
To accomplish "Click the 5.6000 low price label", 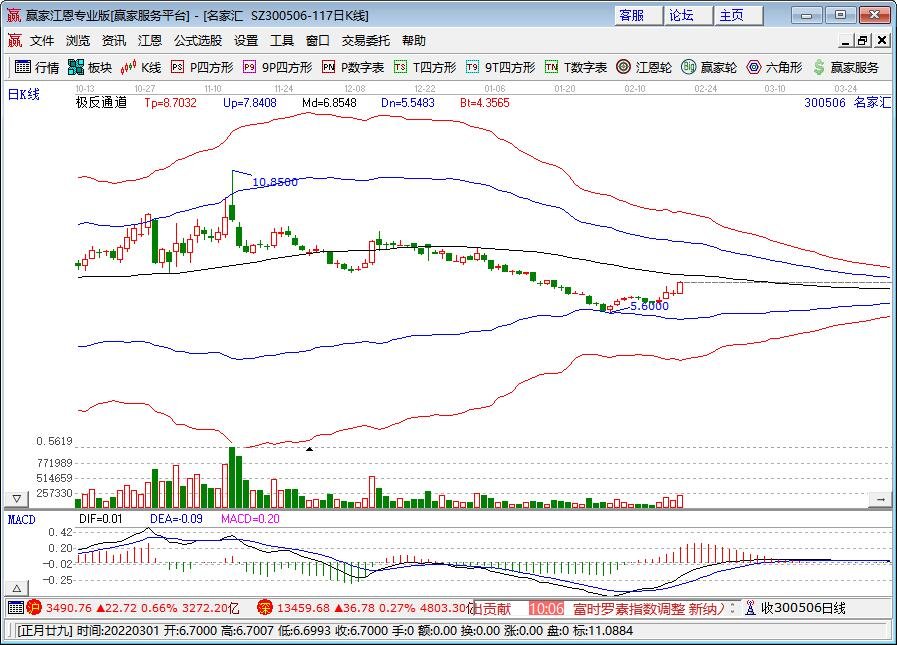I will coord(649,306).
